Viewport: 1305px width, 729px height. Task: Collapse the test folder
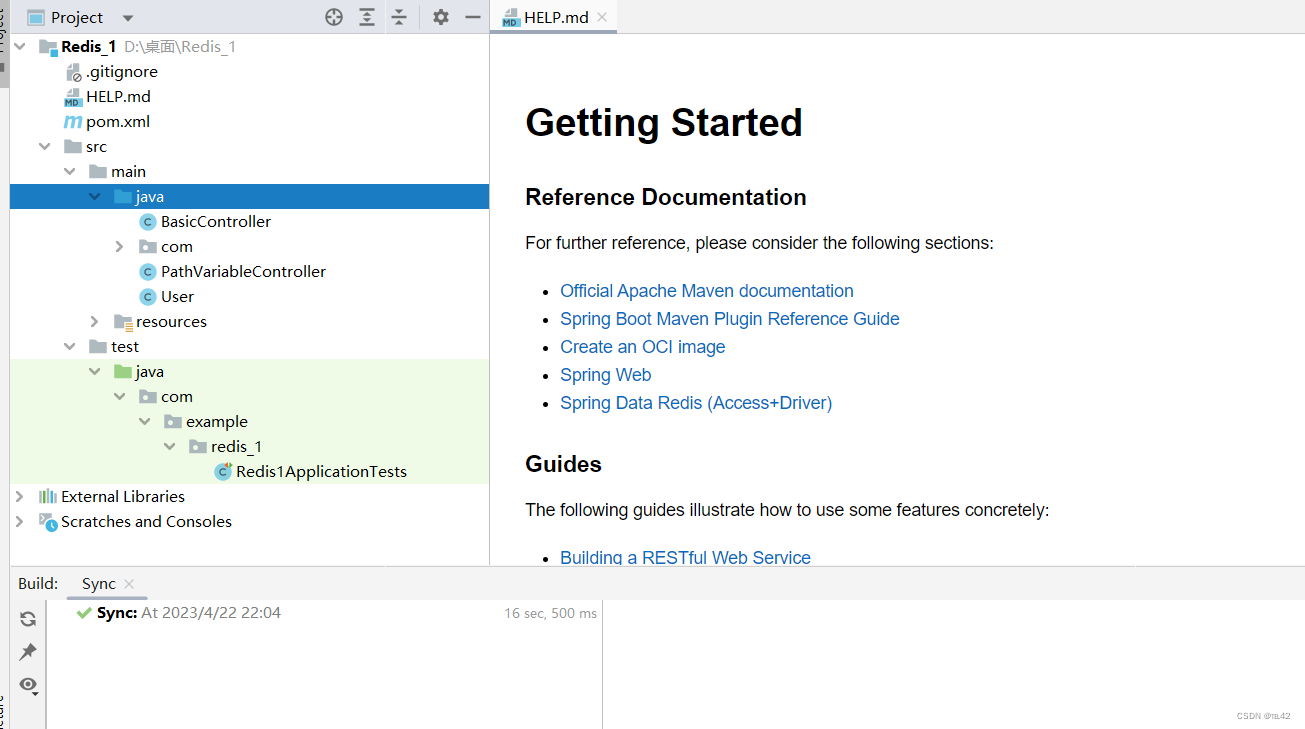(x=69, y=346)
